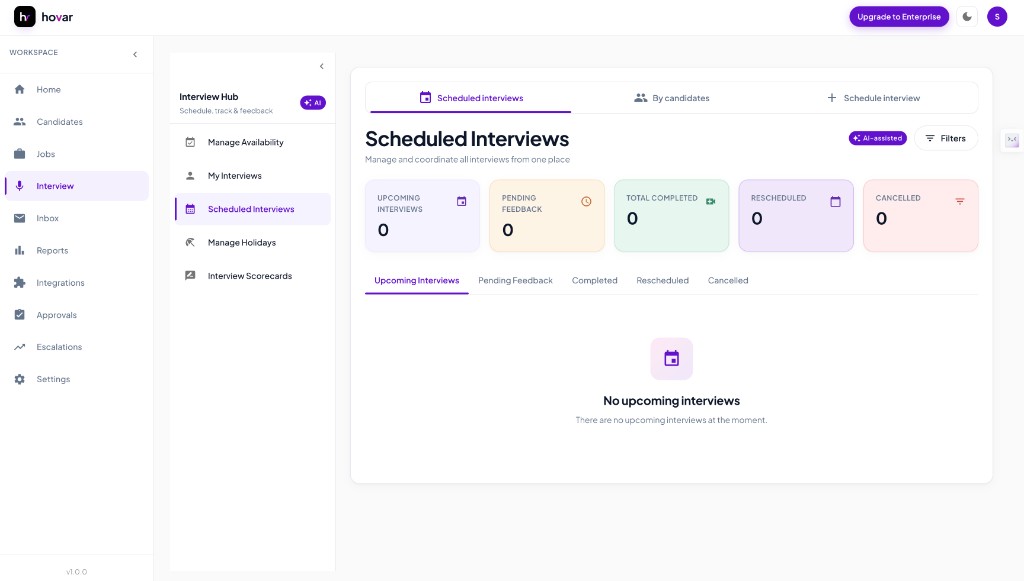Click the side panel toggle at right edge
The height and width of the screenshot is (581, 1024).
pyautogui.click(x=1012, y=140)
